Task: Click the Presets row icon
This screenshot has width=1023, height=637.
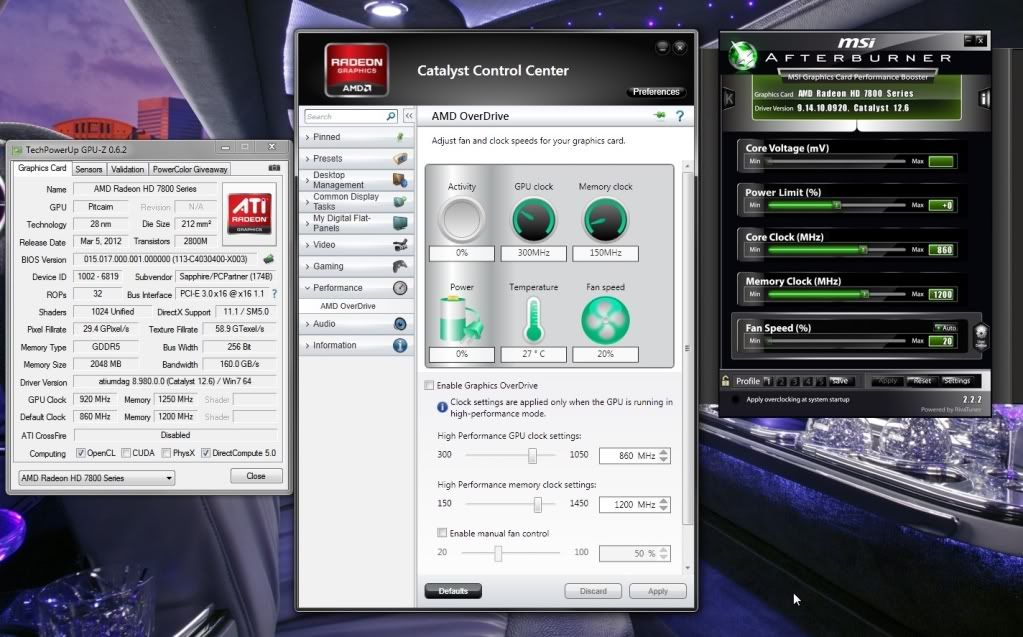Action: (x=401, y=159)
